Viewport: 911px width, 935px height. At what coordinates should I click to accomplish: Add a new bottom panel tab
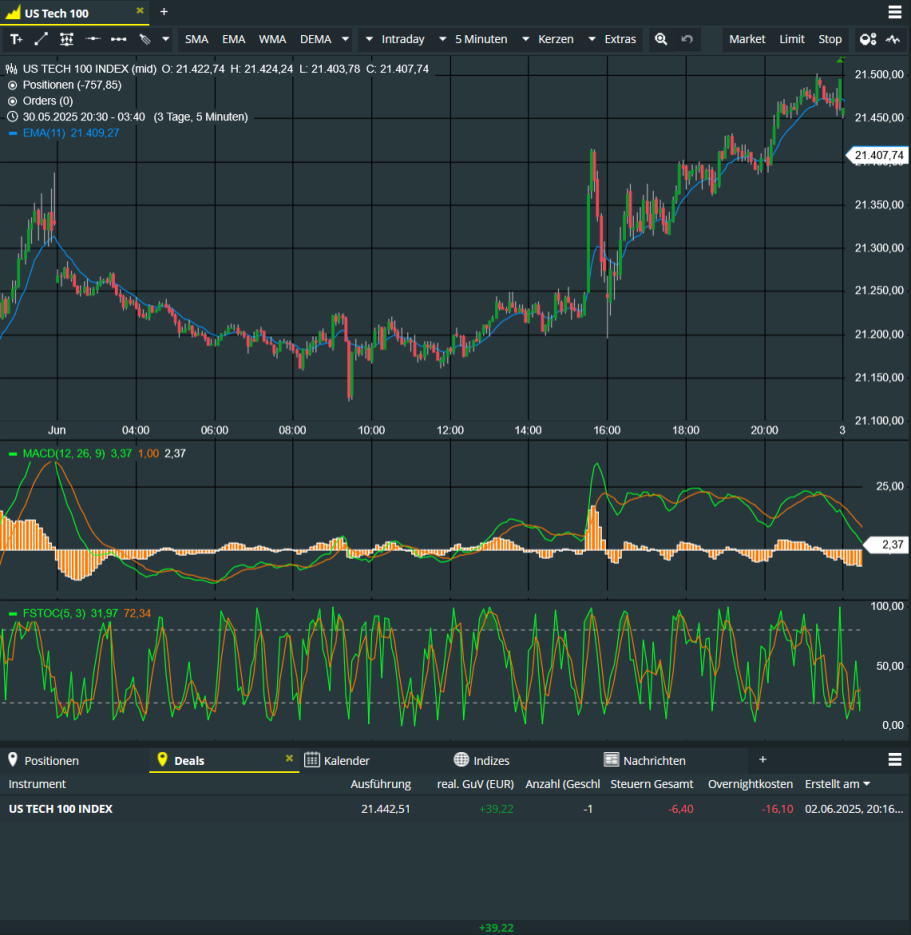point(763,760)
